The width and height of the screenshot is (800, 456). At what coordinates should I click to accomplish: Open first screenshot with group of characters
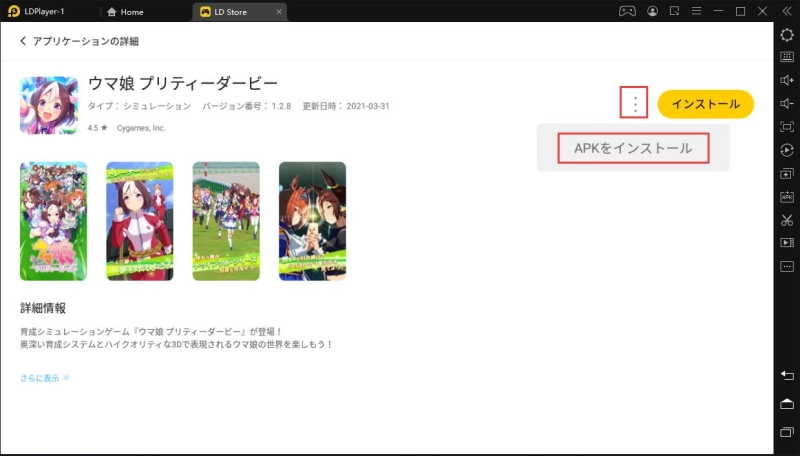54,221
